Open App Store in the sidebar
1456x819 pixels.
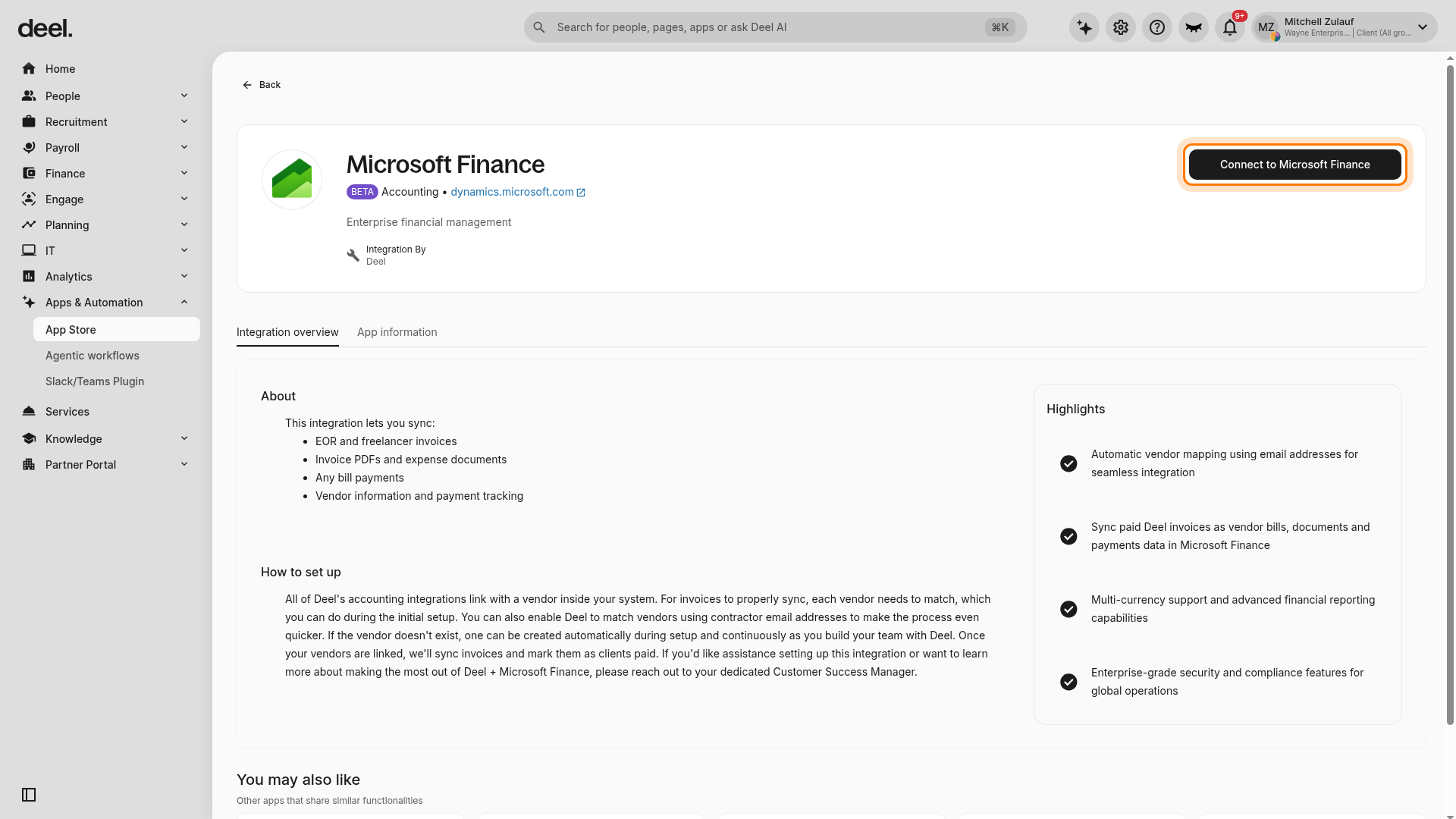click(117, 330)
